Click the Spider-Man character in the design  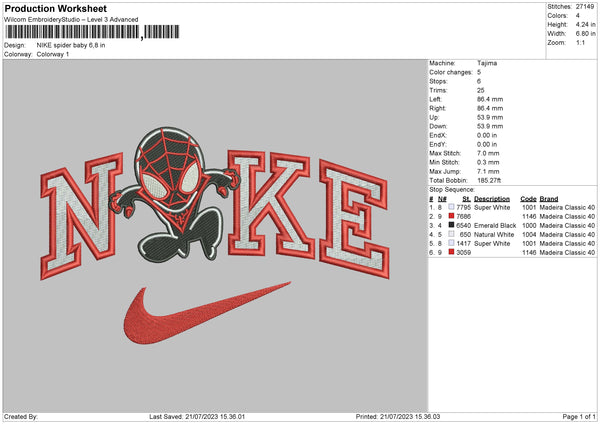pos(174,194)
